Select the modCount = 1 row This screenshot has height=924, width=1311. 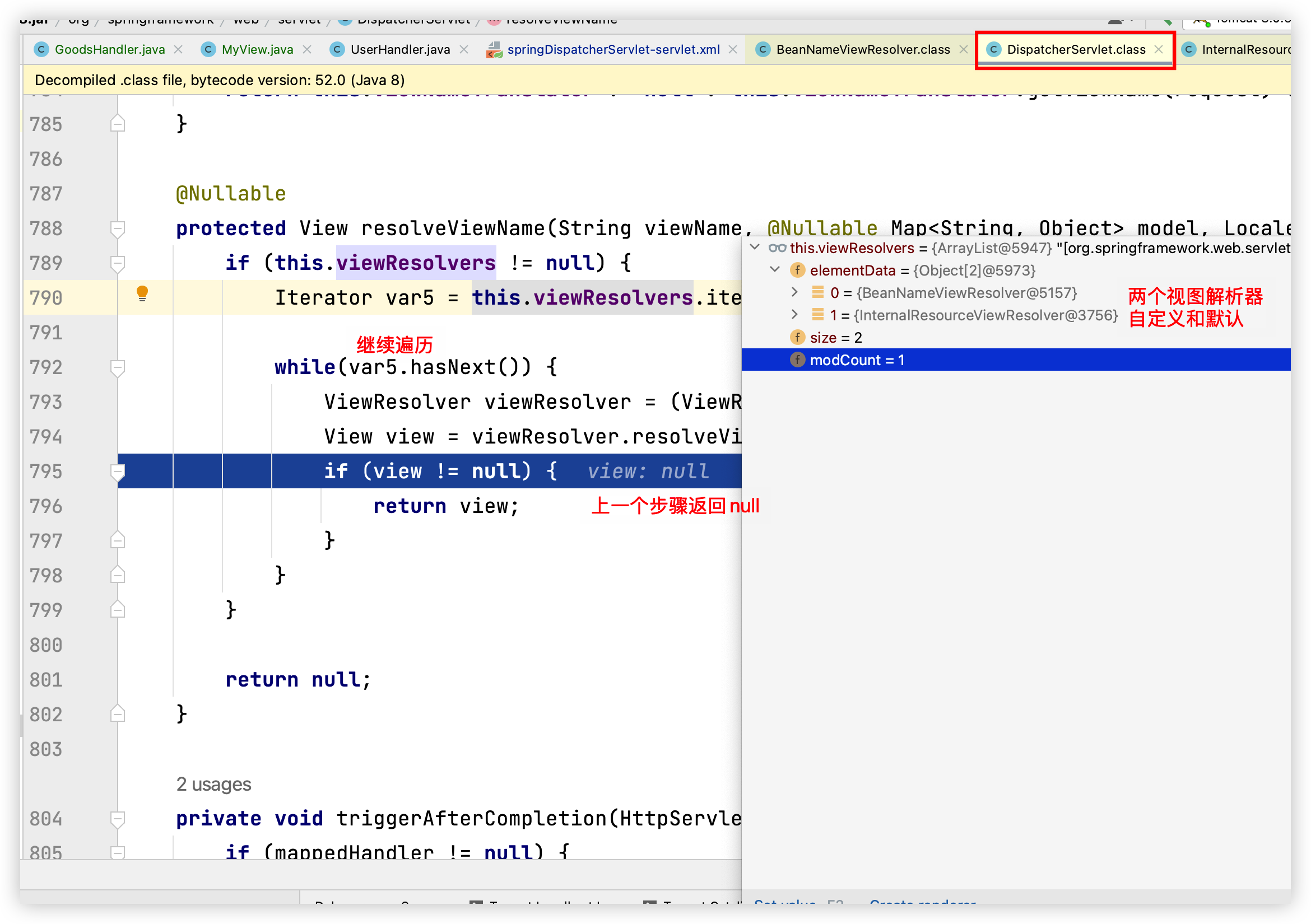pos(1016,360)
